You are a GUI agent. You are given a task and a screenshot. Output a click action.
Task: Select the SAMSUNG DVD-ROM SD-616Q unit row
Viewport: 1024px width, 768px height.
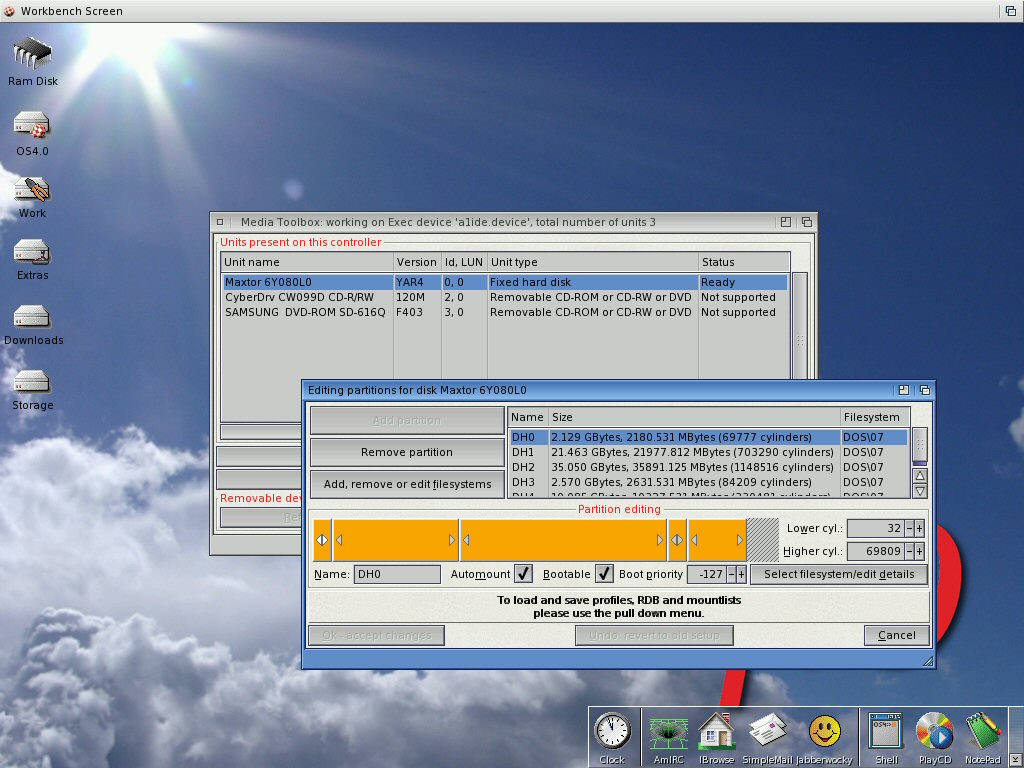505,312
